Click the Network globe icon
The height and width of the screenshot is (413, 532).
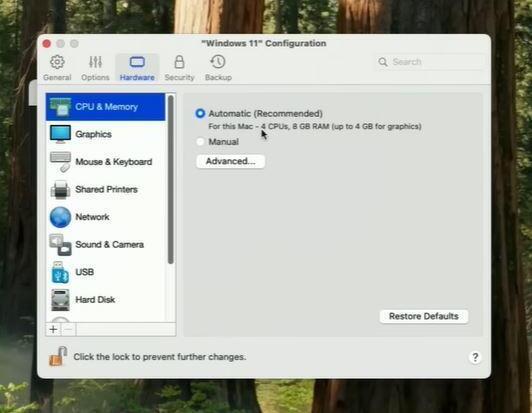tap(60, 217)
